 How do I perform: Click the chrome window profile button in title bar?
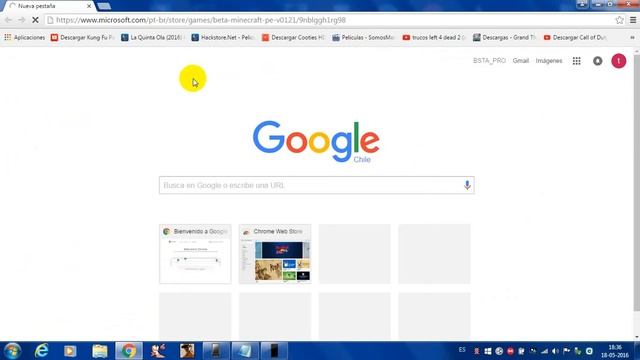582,4
